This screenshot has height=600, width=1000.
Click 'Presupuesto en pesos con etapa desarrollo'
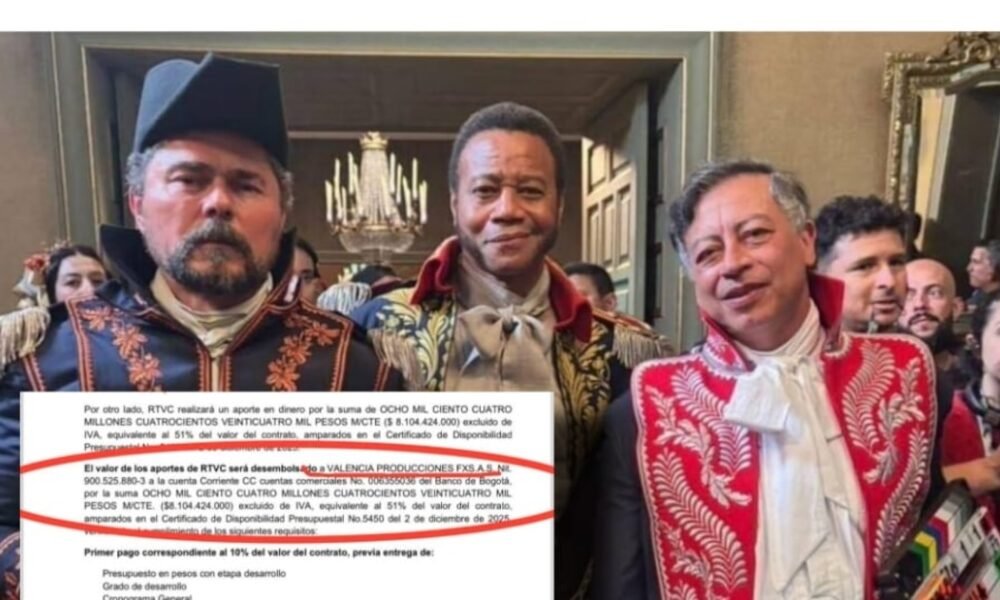(x=194, y=573)
